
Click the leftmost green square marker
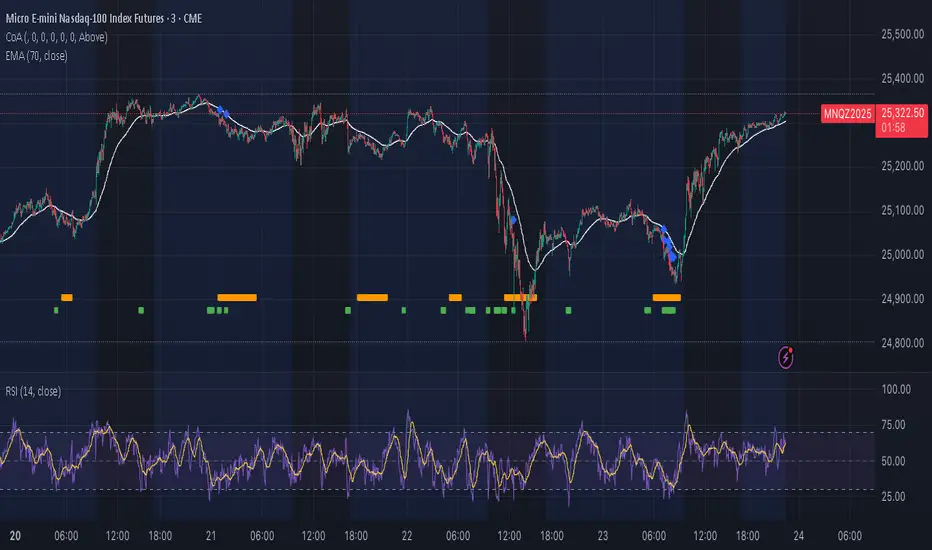tap(56, 310)
